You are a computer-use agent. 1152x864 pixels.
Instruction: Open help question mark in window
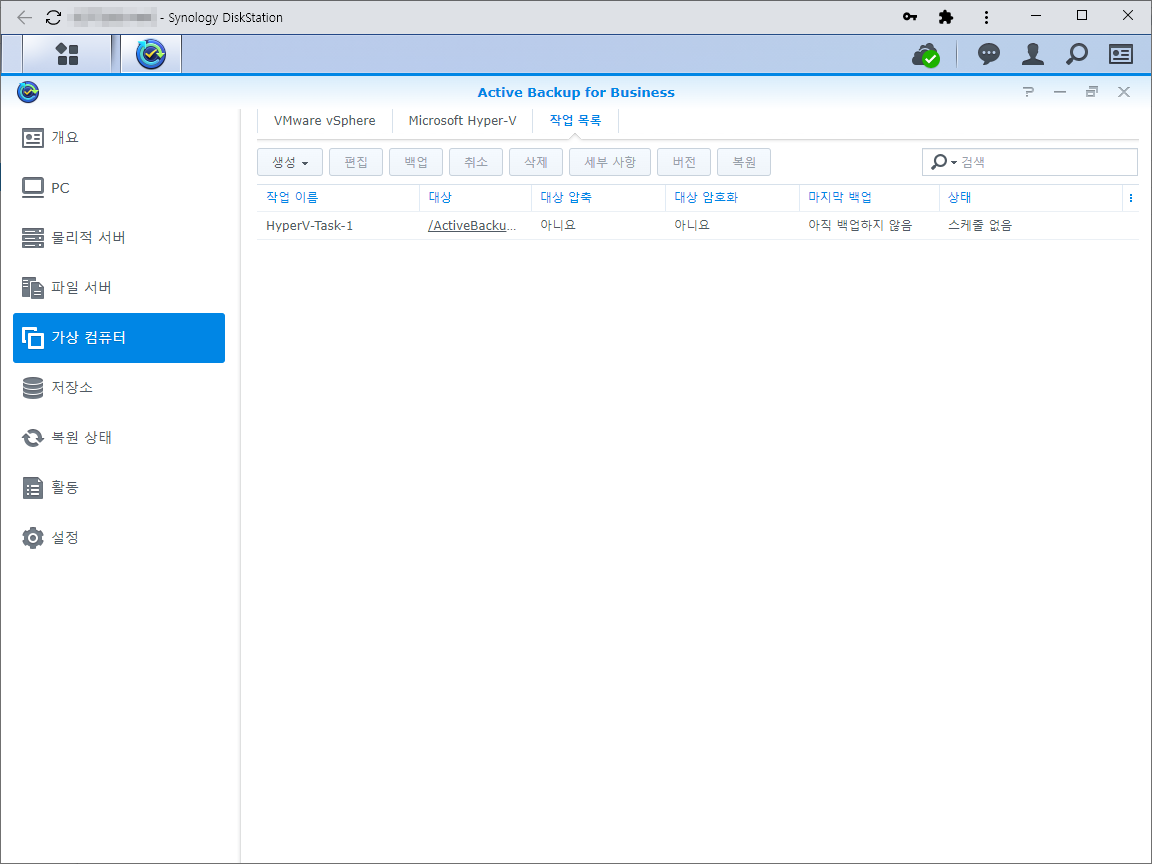coord(1028,92)
